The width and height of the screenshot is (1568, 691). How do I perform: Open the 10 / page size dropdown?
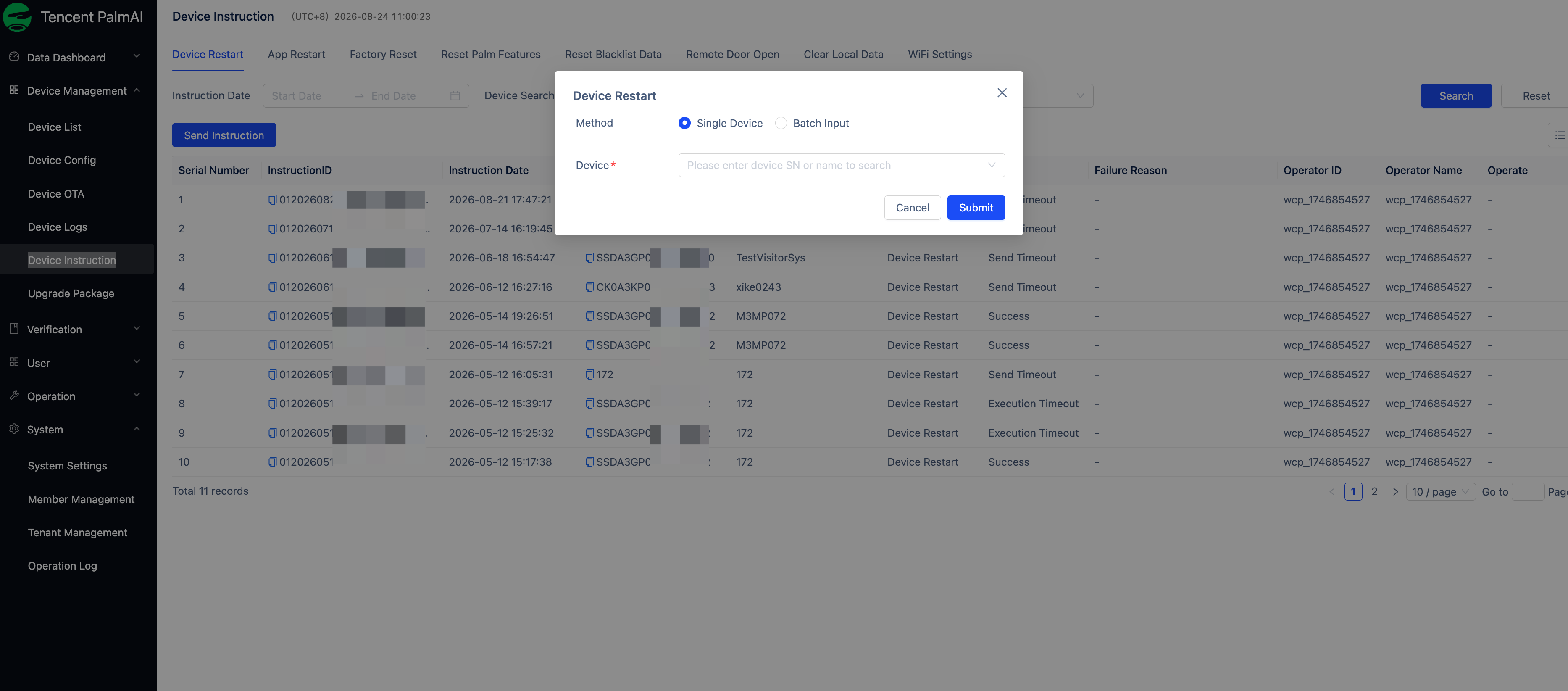pos(1440,491)
